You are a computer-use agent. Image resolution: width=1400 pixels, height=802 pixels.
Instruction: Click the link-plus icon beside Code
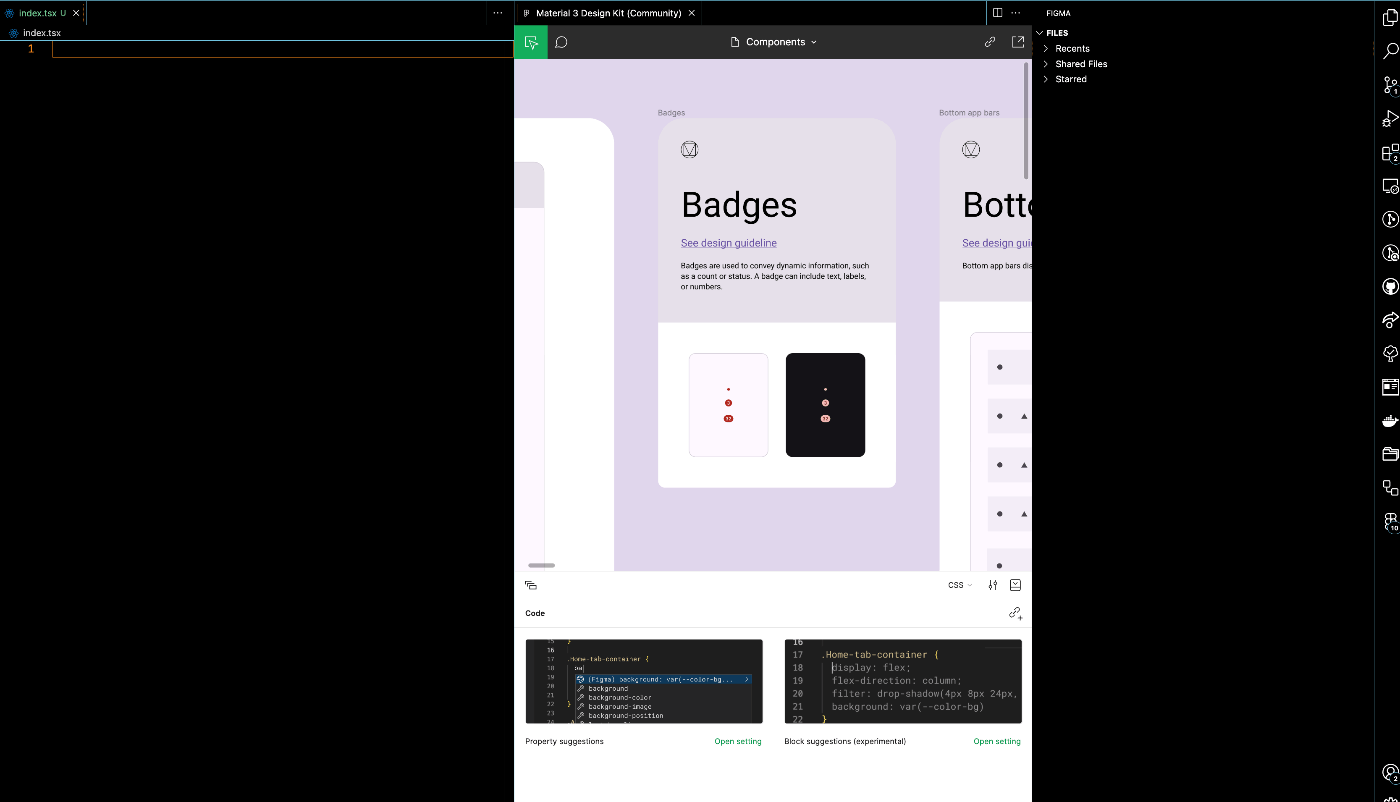pos(1015,613)
